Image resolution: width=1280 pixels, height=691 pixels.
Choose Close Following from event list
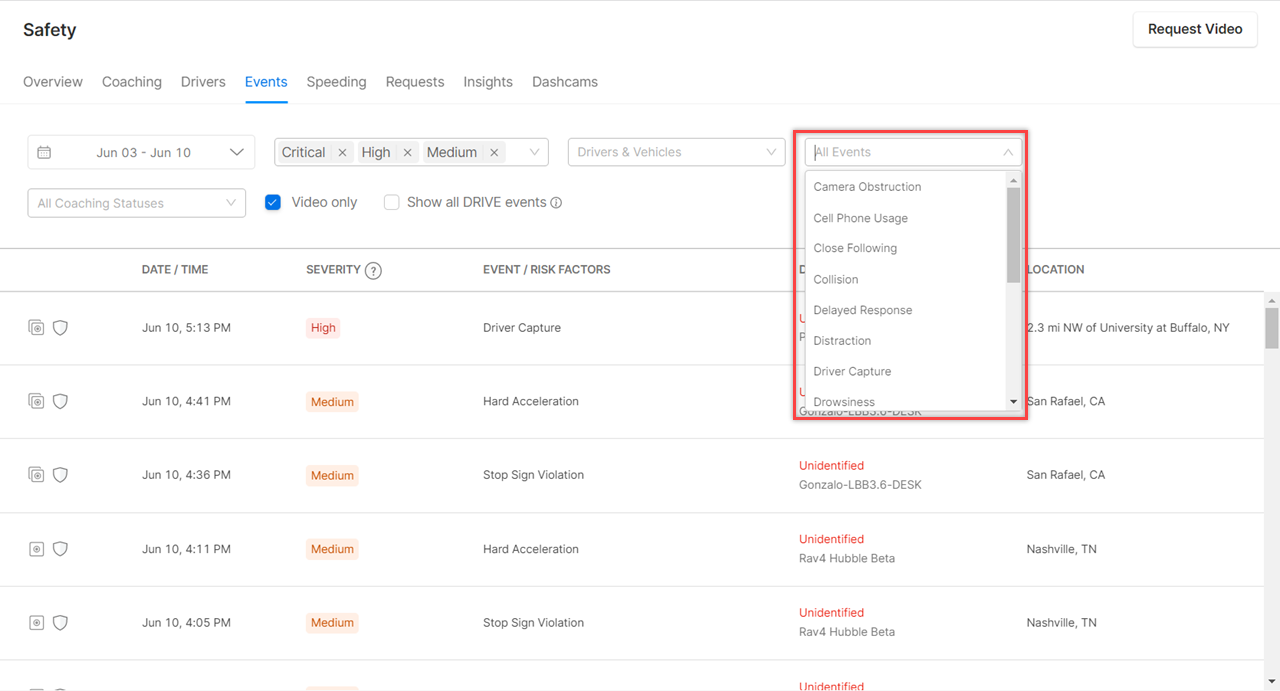point(905,248)
